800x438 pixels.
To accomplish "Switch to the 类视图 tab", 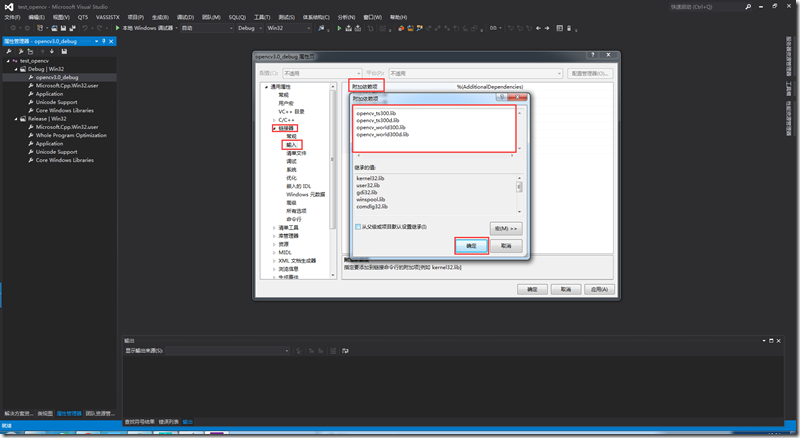I will pos(45,413).
